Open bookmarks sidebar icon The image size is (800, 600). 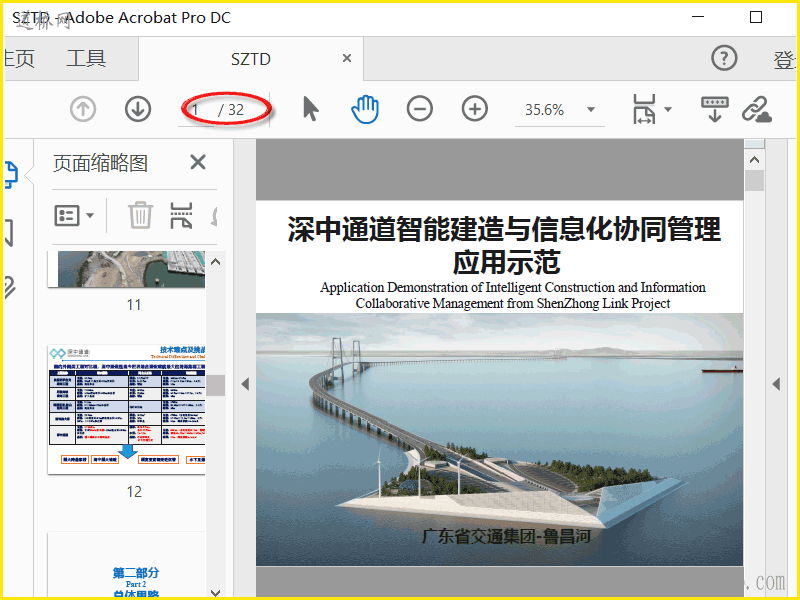coord(9,233)
